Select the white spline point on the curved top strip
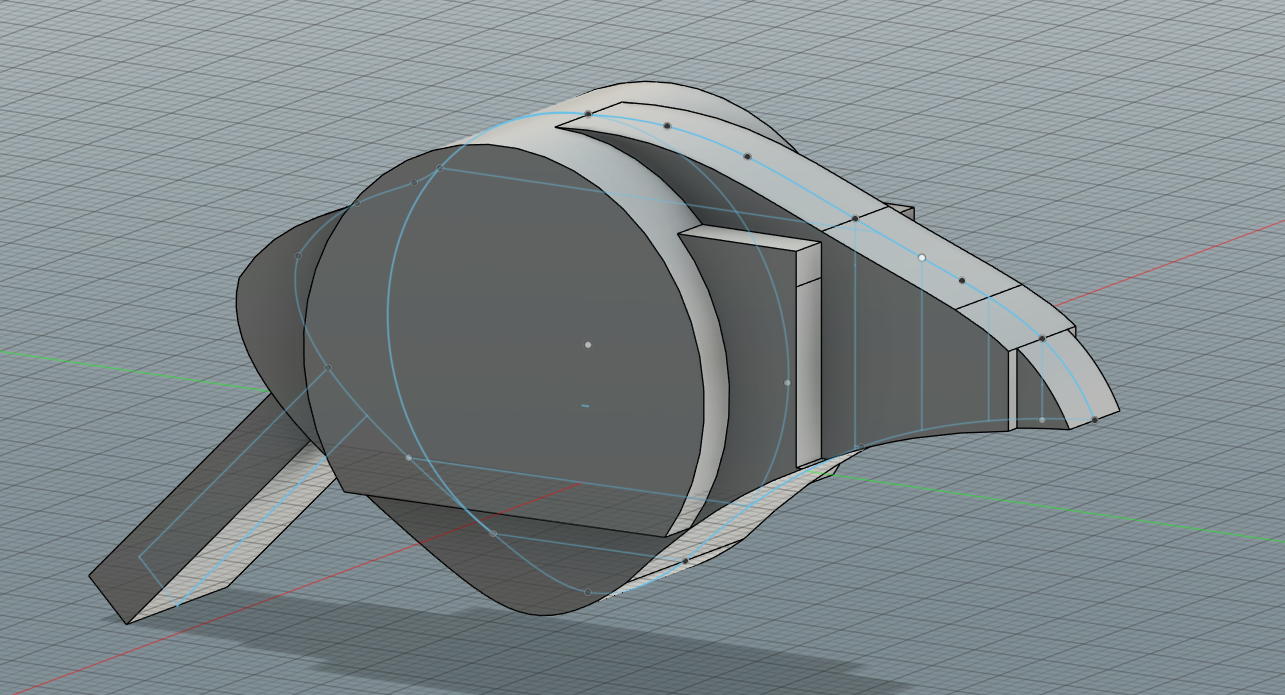The image size is (1285, 695). pyautogui.click(x=922, y=257)
